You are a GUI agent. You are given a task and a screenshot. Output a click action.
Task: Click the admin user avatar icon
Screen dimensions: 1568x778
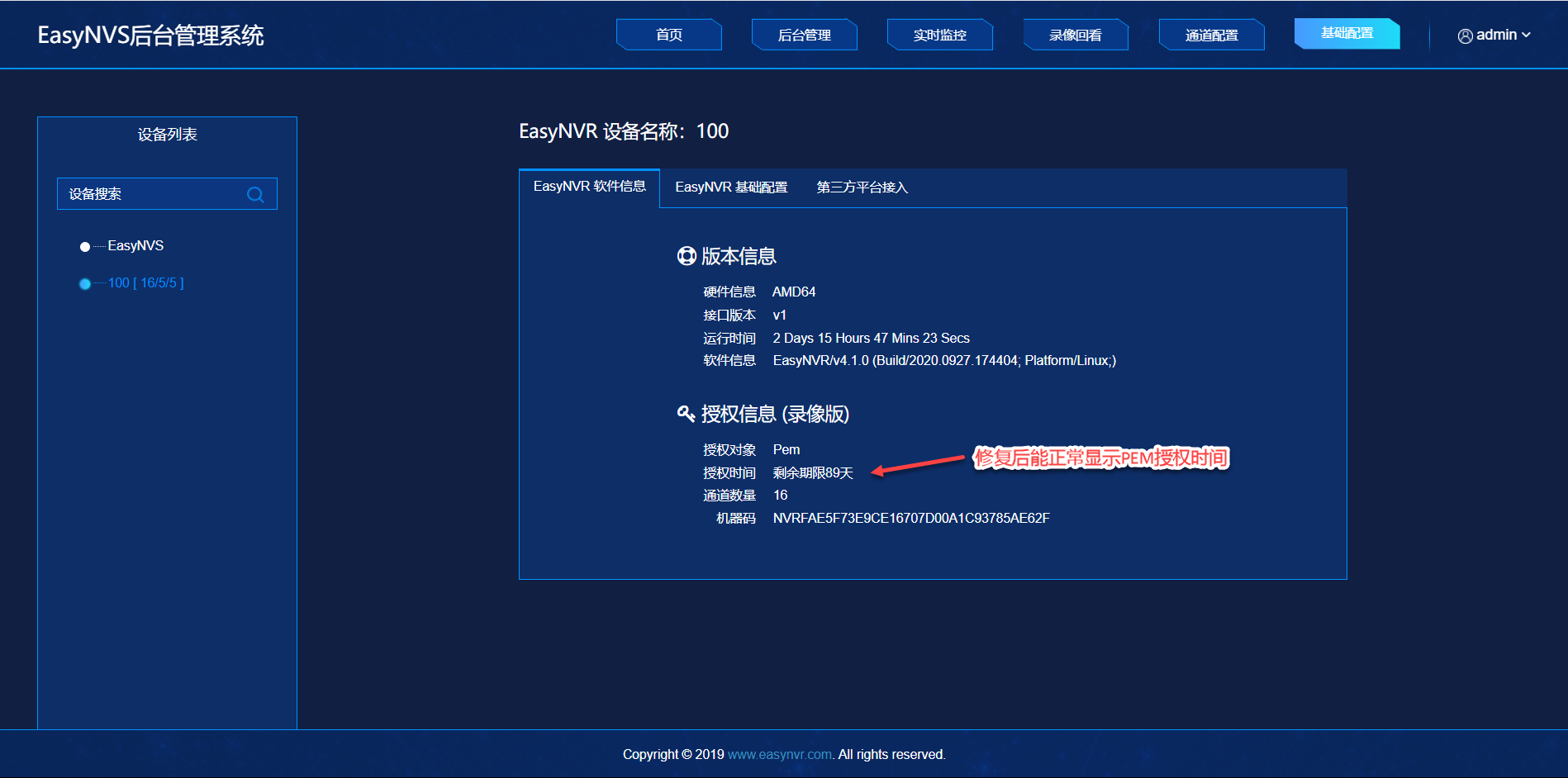point(1465,36)
